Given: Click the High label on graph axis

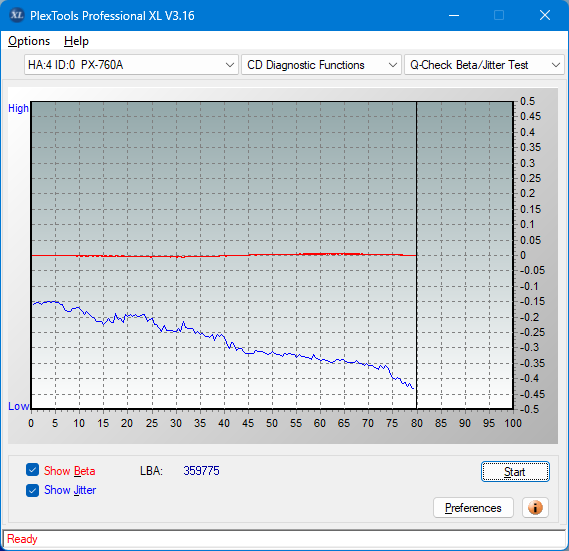Looking at the screenshot, I should pos(18,108).
